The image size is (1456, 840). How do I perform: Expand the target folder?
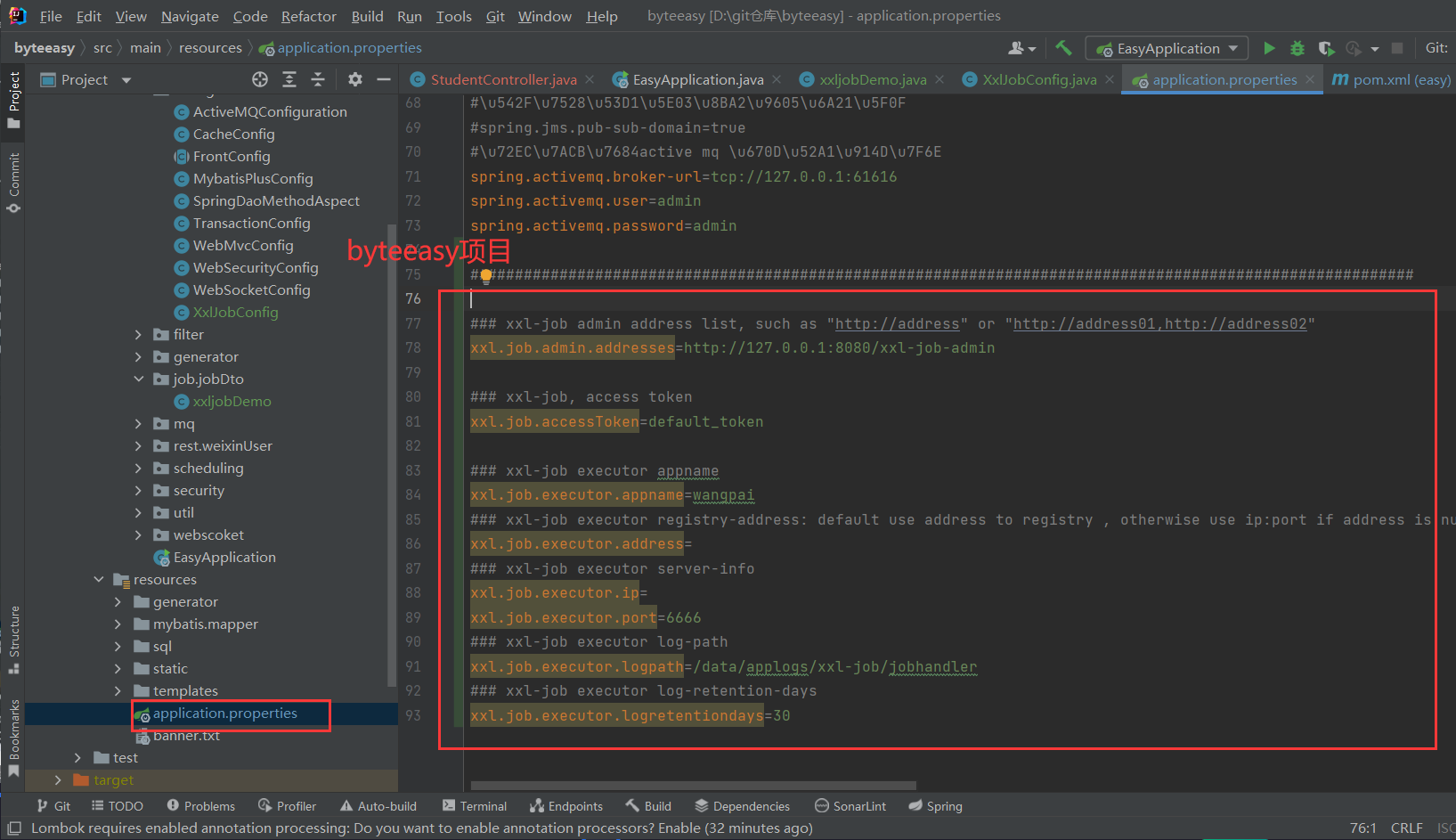[x=58, y=780]
